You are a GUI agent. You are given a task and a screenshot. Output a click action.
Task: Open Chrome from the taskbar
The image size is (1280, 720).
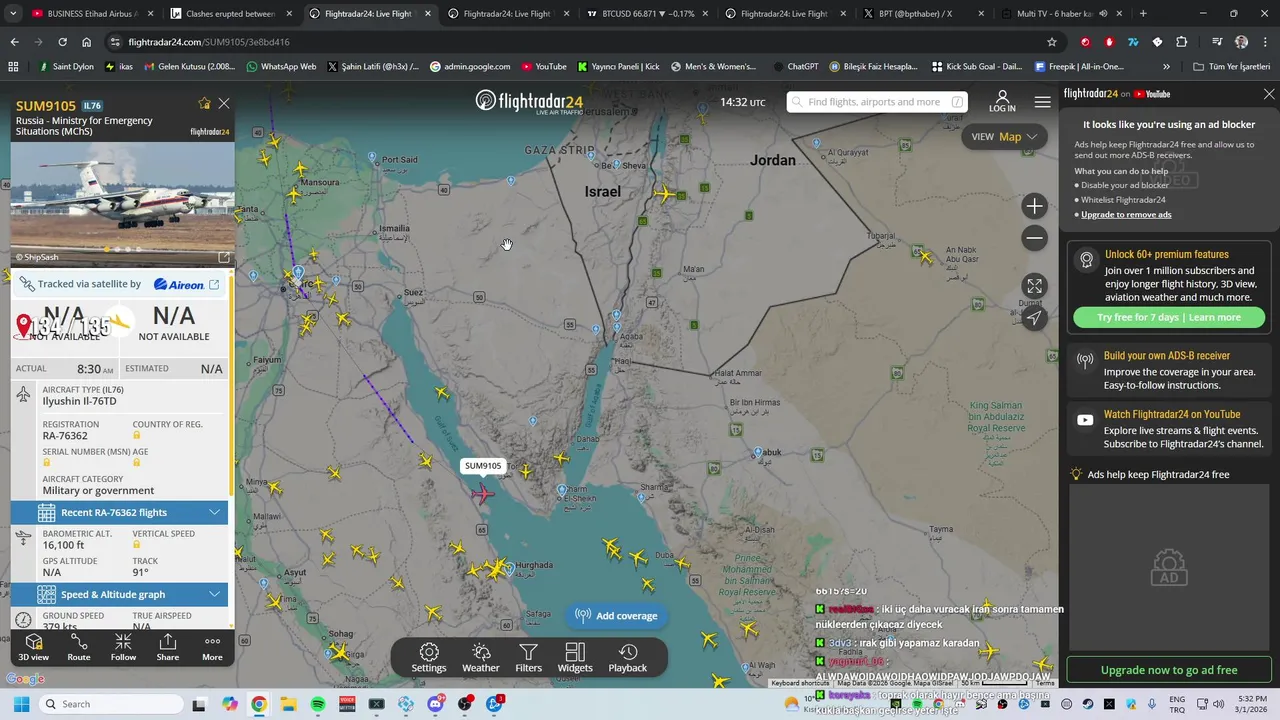click(259, 705)
